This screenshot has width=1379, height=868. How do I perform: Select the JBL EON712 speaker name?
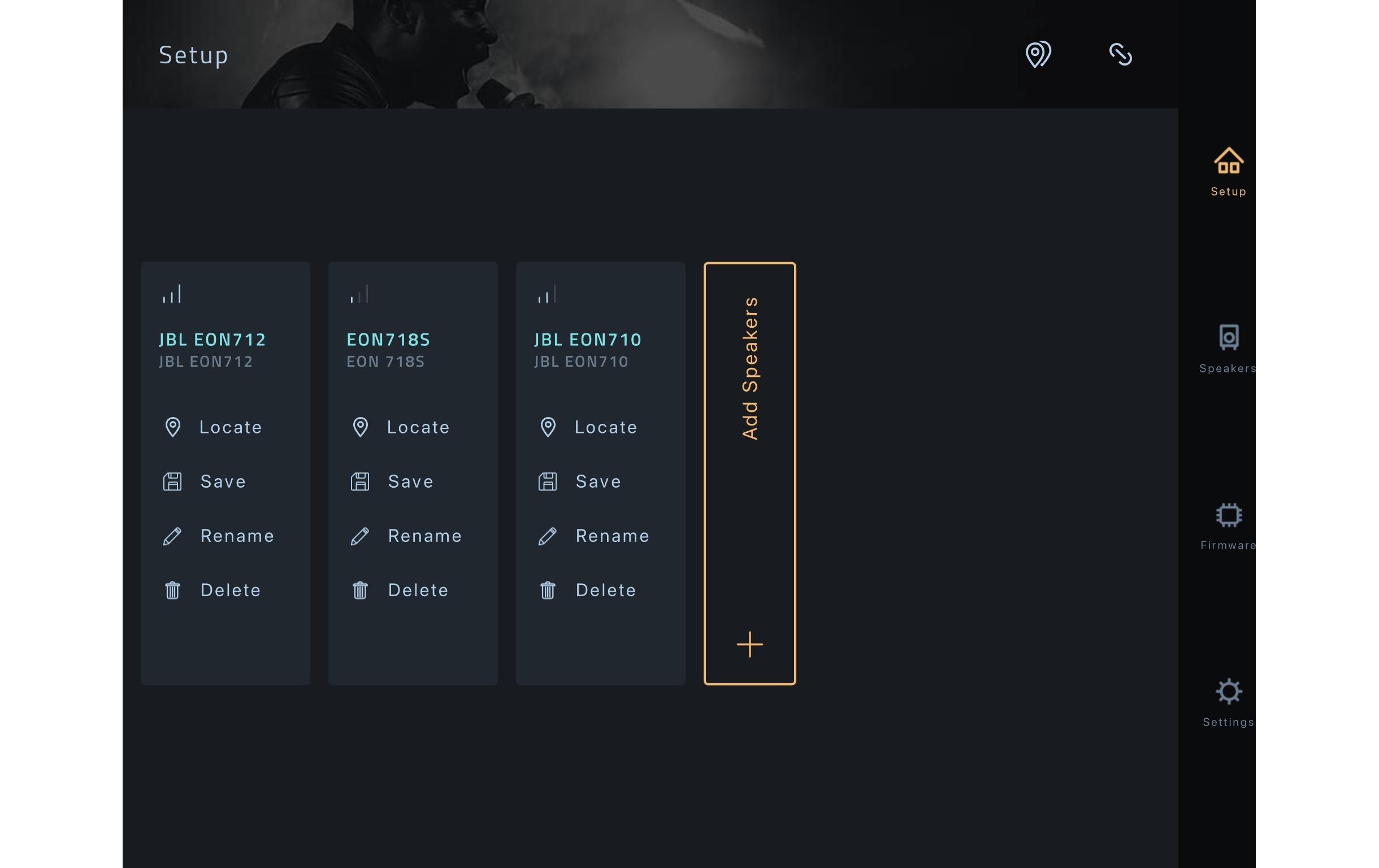[x=213, y=340]
